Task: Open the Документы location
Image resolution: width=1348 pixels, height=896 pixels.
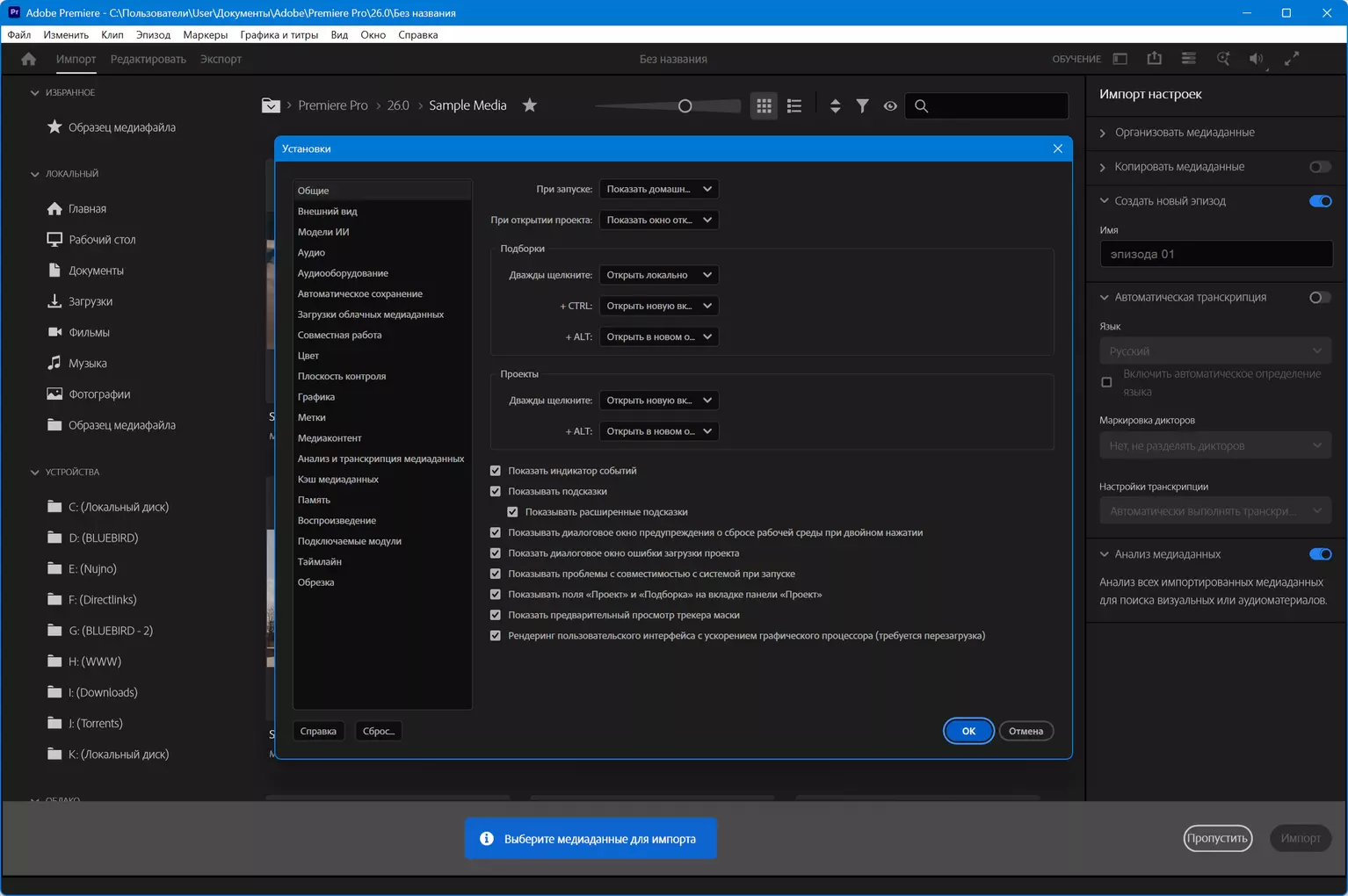Action: pos(96,271)
